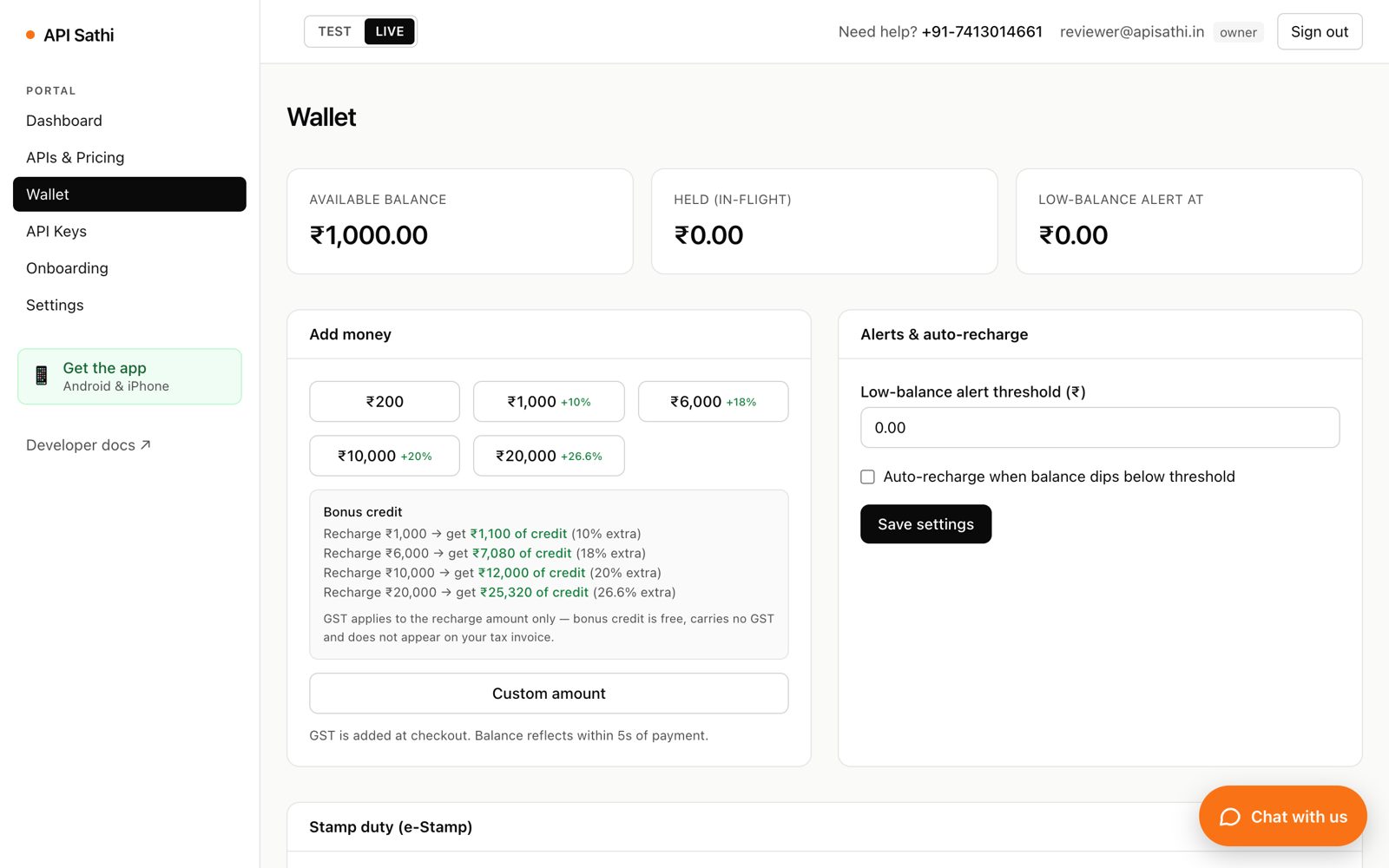Select Wallet in the sidebar
Viewport: 1389px width, 868px height.
pos(129,194)
